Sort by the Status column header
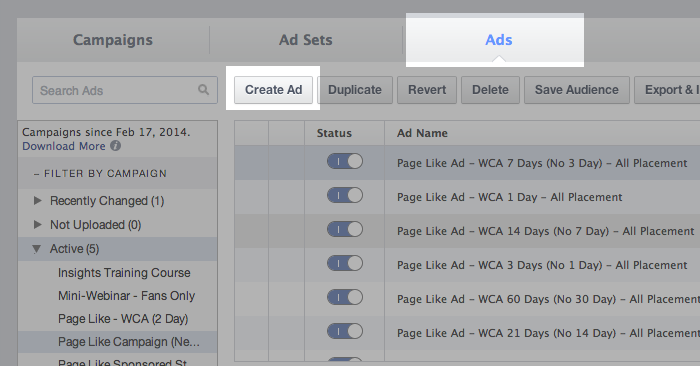Screen dimensions: 700x366 coord(334,133)
